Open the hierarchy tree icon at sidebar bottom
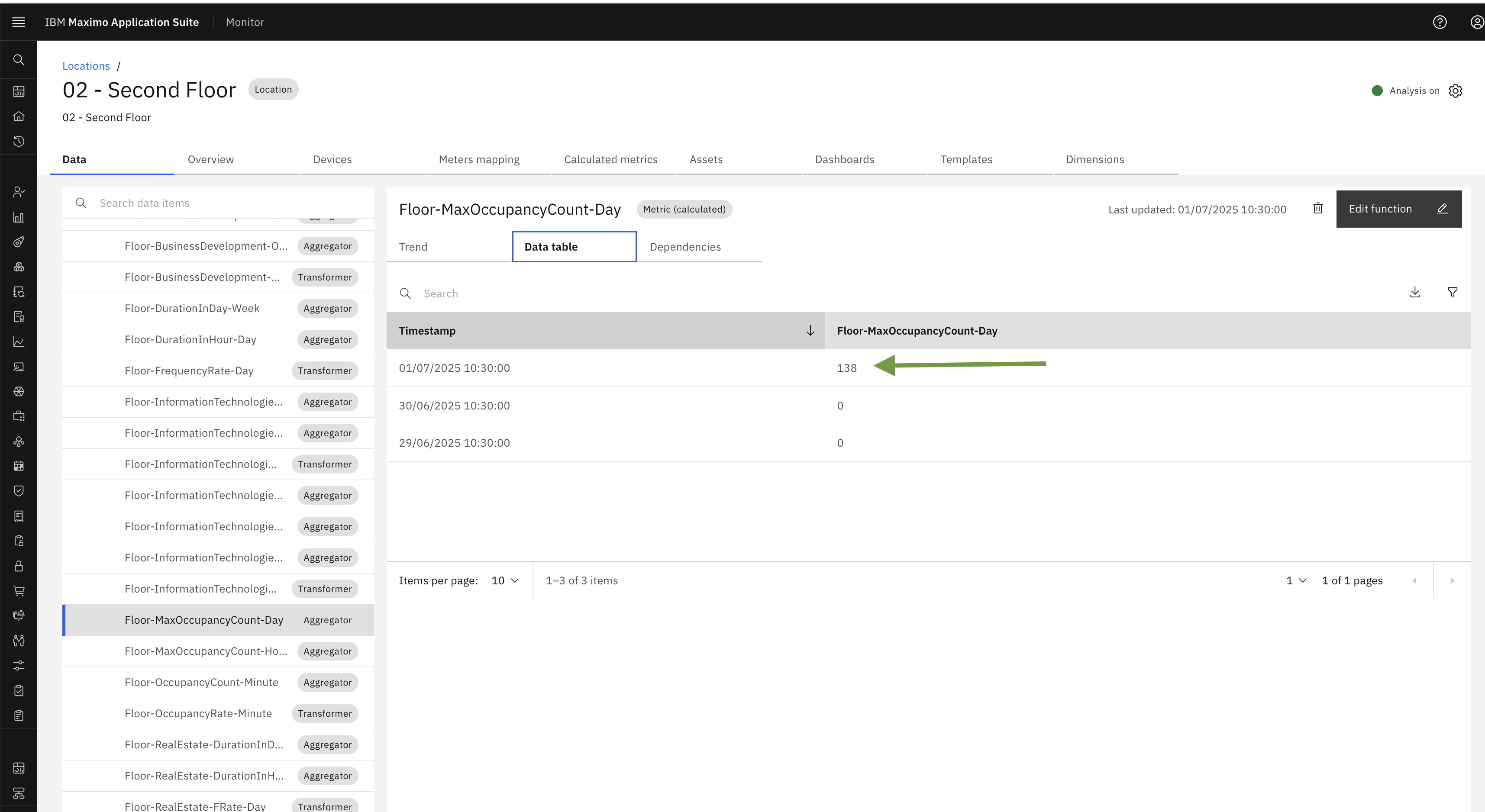Viewport: 1485px width, 812px height. pos(19,793)
